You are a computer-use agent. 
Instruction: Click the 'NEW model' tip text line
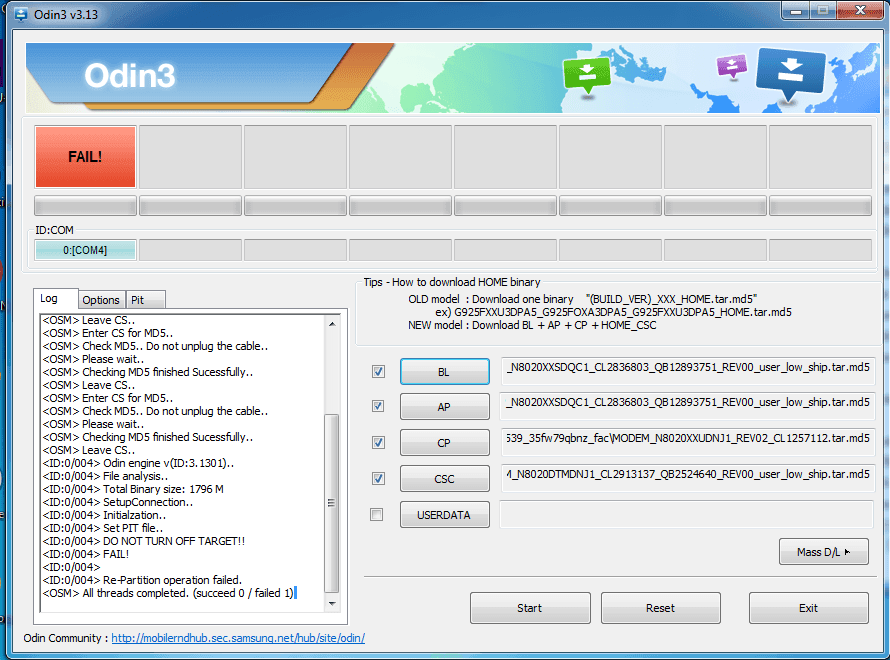532,325
